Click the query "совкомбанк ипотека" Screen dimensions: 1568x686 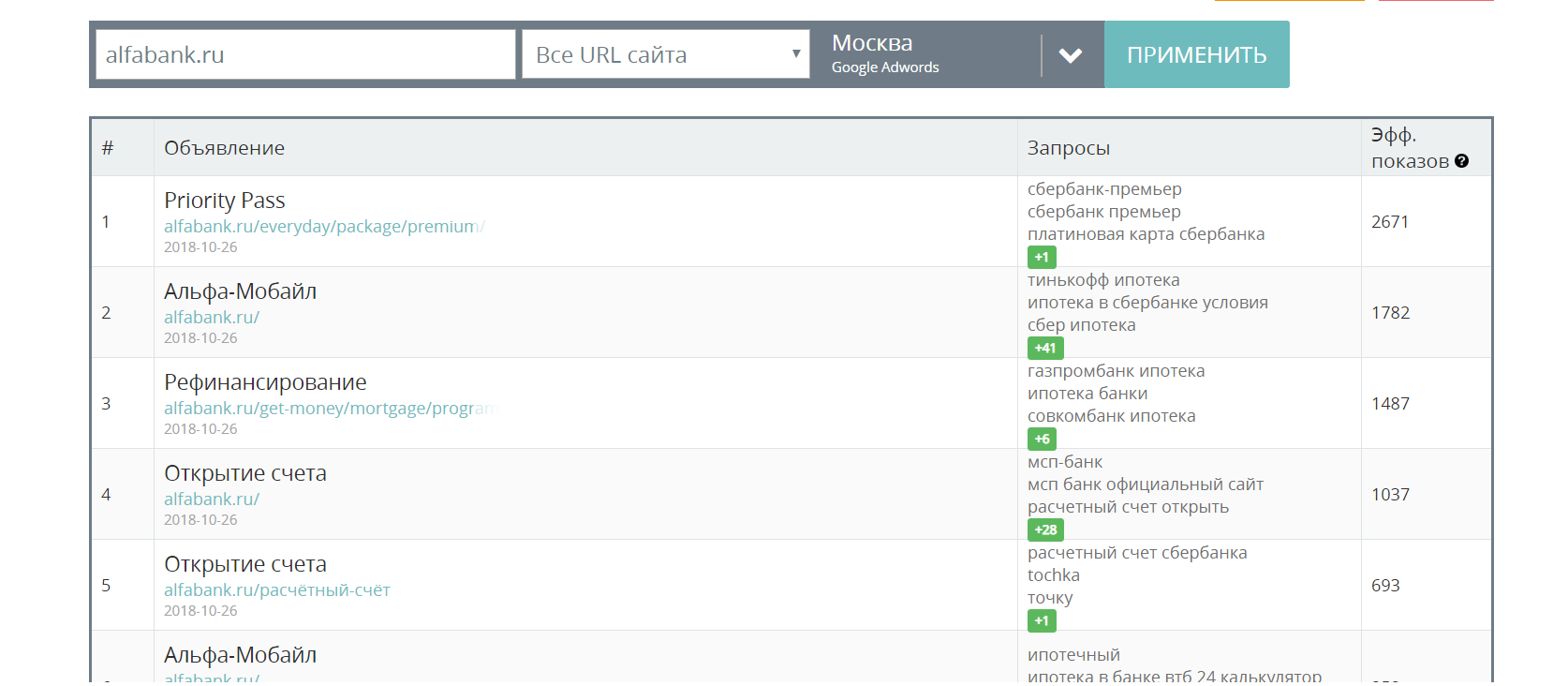point(1111,416)
